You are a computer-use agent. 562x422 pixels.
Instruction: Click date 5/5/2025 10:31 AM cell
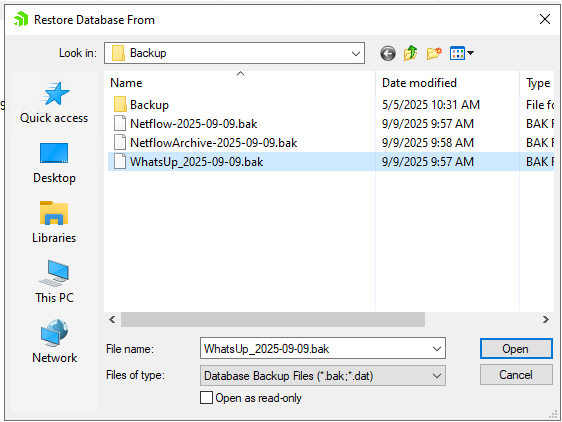pyautogui.click(x=430, y=105)
